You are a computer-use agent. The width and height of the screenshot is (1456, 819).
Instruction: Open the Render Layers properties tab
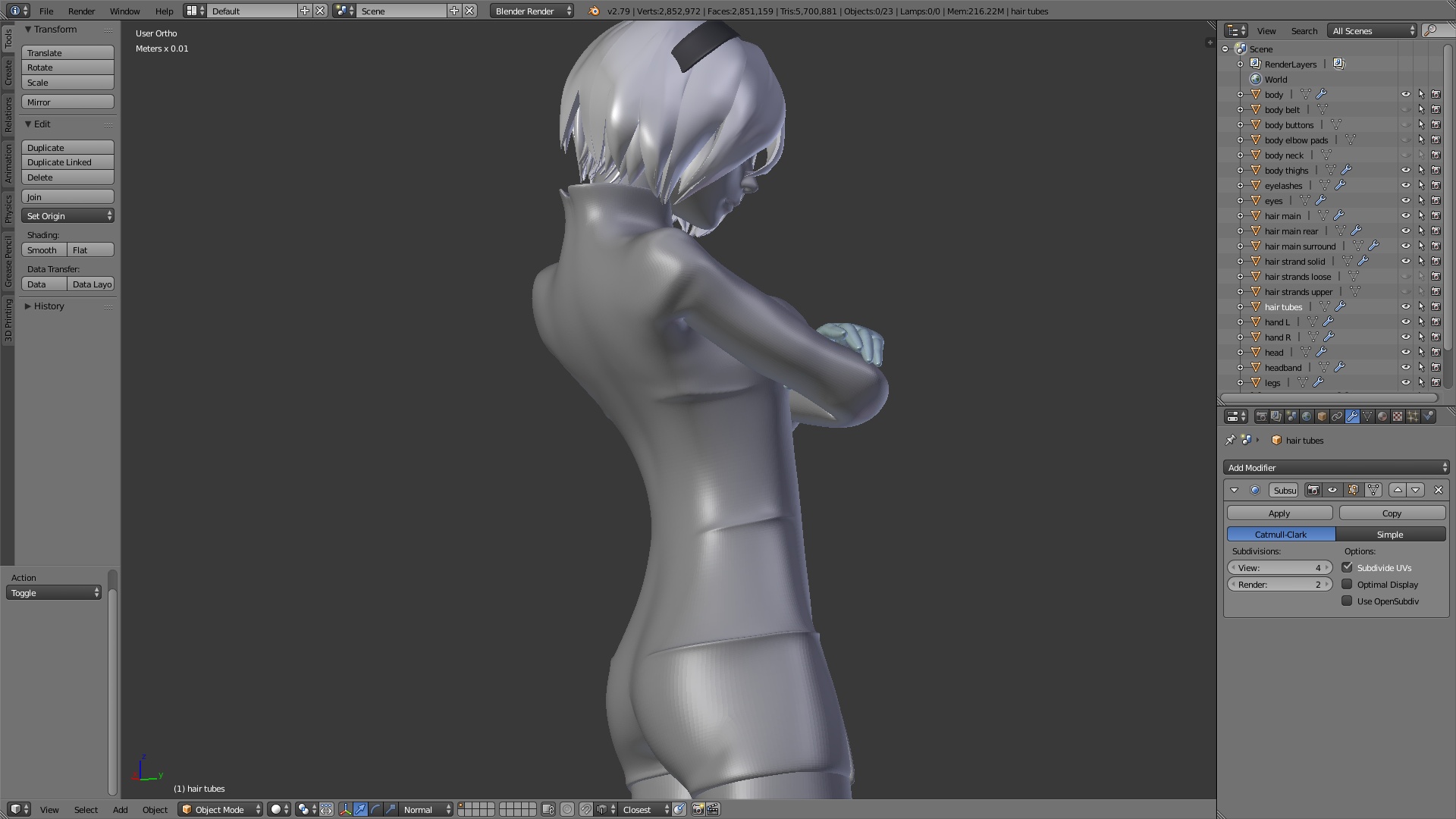click(1276, 416)
